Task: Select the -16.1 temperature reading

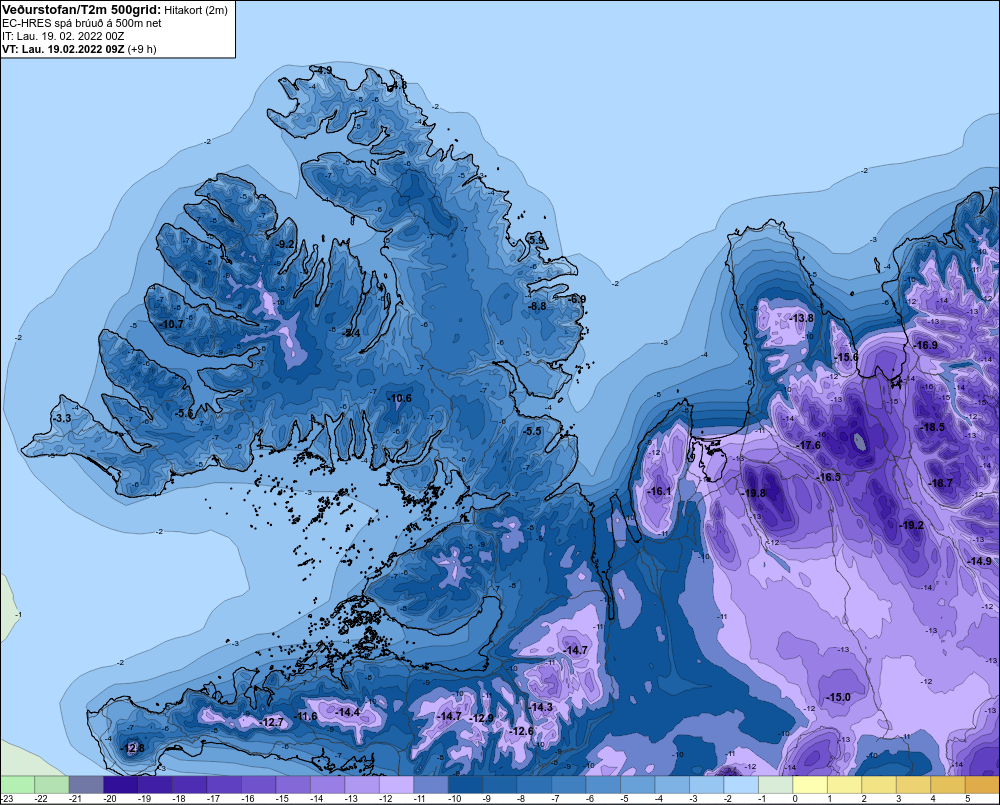Action: point(659,491)
